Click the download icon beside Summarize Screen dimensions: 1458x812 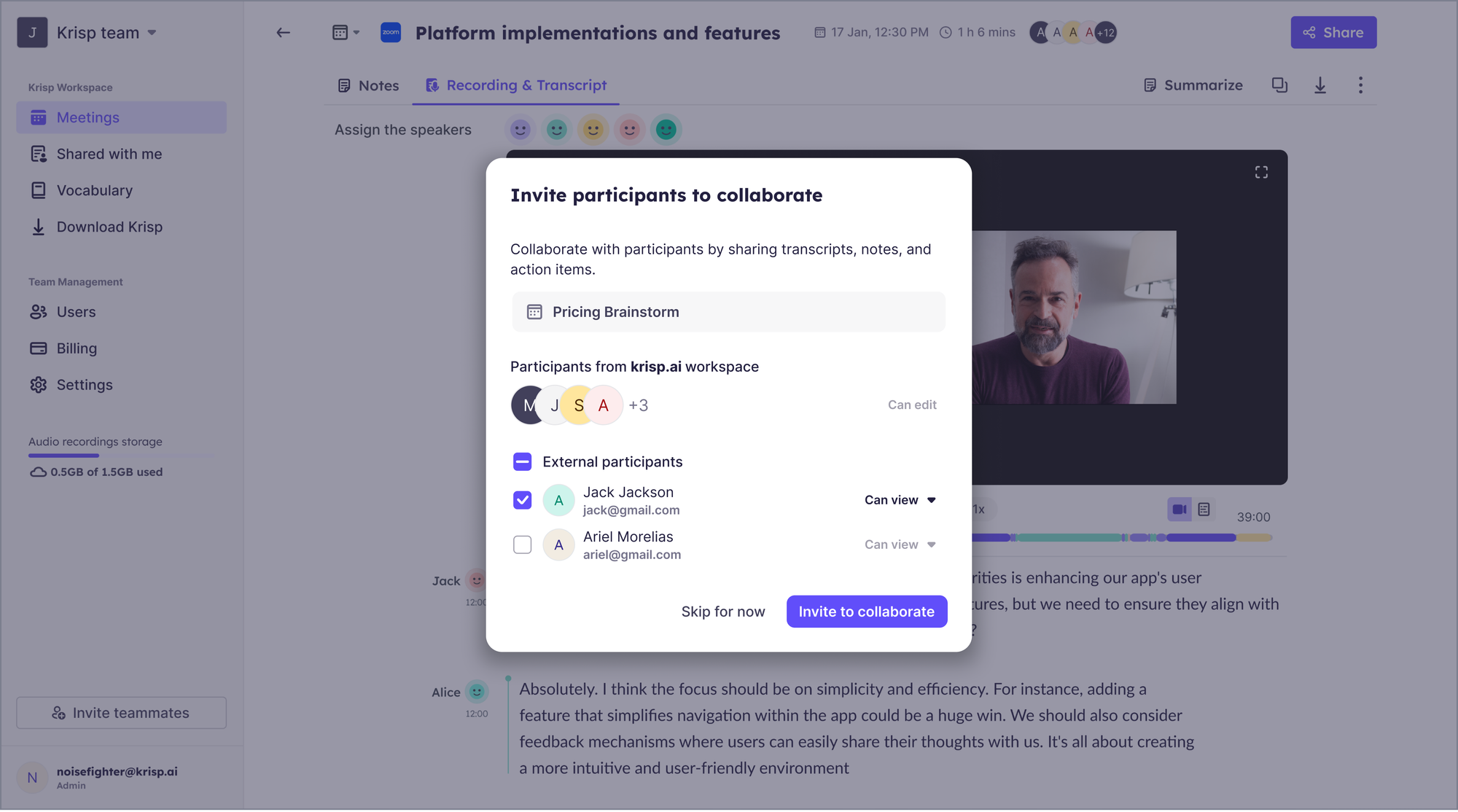coord(1320,85)
